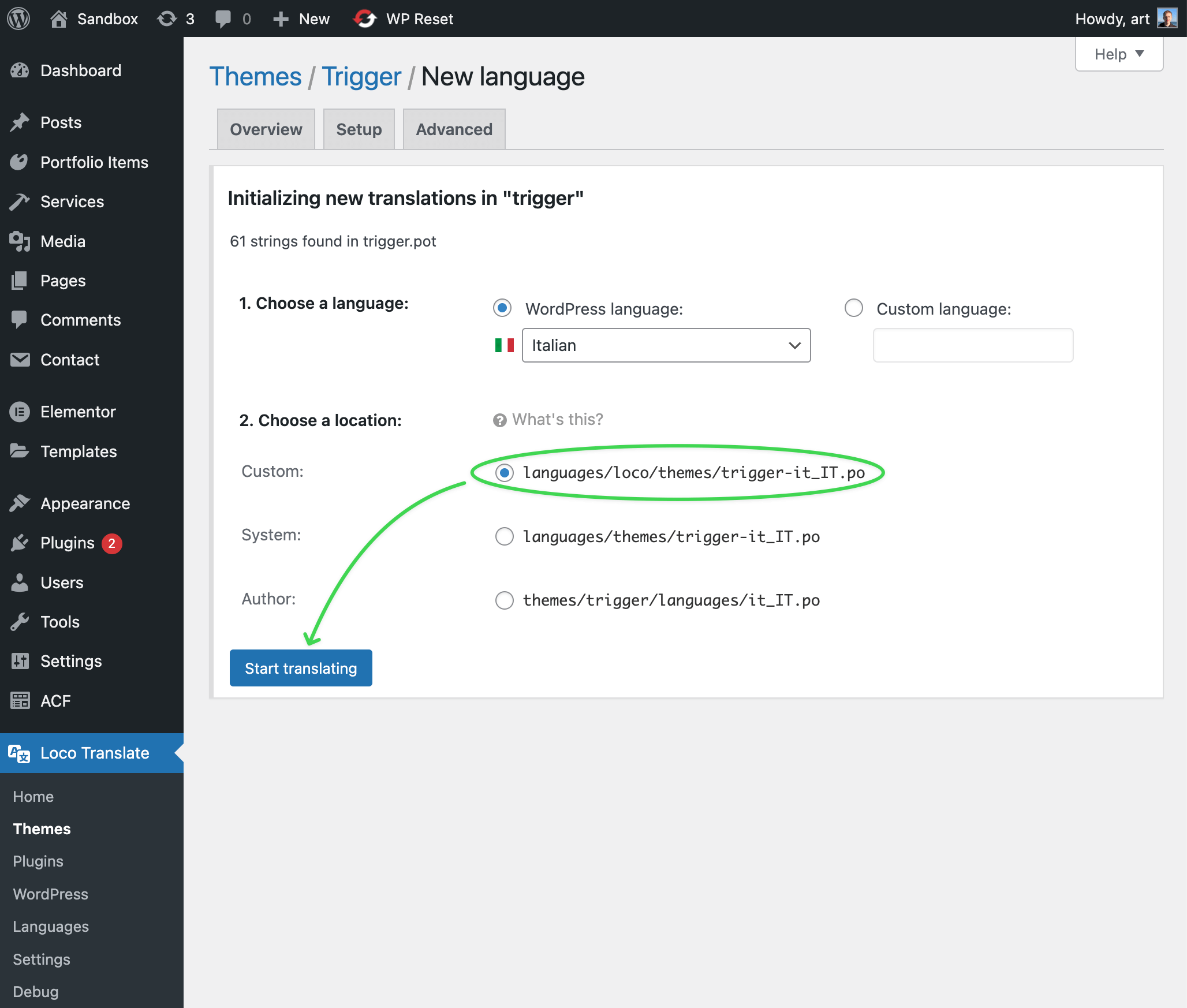The height and width of the screenshot is (1008, 1187).
Task: Open the New content menu
Action: coord(301,18)
